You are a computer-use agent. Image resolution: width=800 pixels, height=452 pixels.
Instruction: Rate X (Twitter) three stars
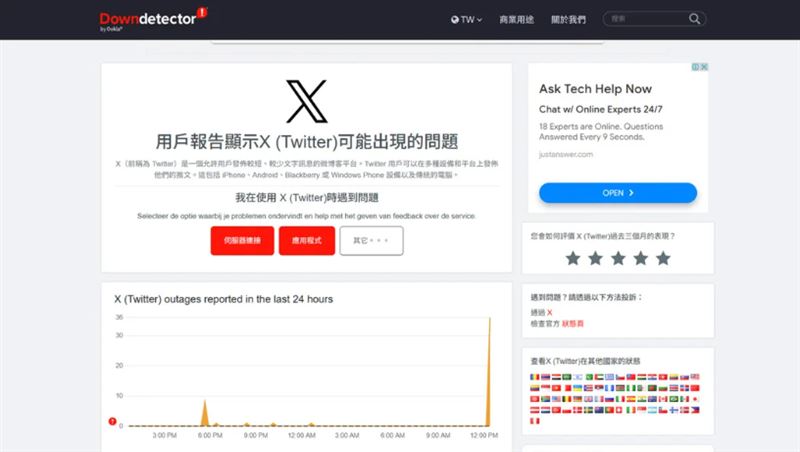point(618,258)
